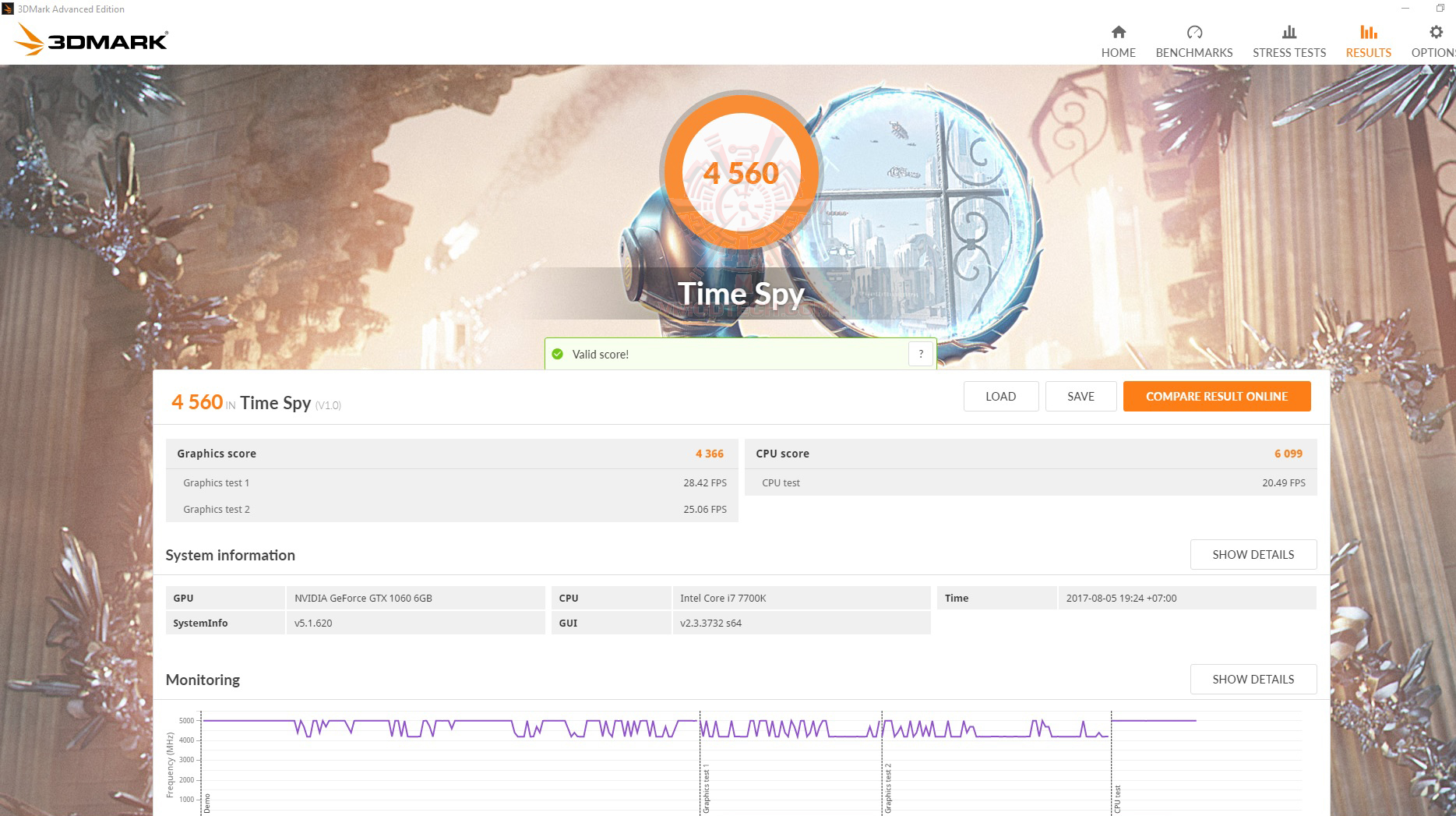Click the green valid score checkmark
This screenshot has width=1456, height=816.
tap(558, 354)
